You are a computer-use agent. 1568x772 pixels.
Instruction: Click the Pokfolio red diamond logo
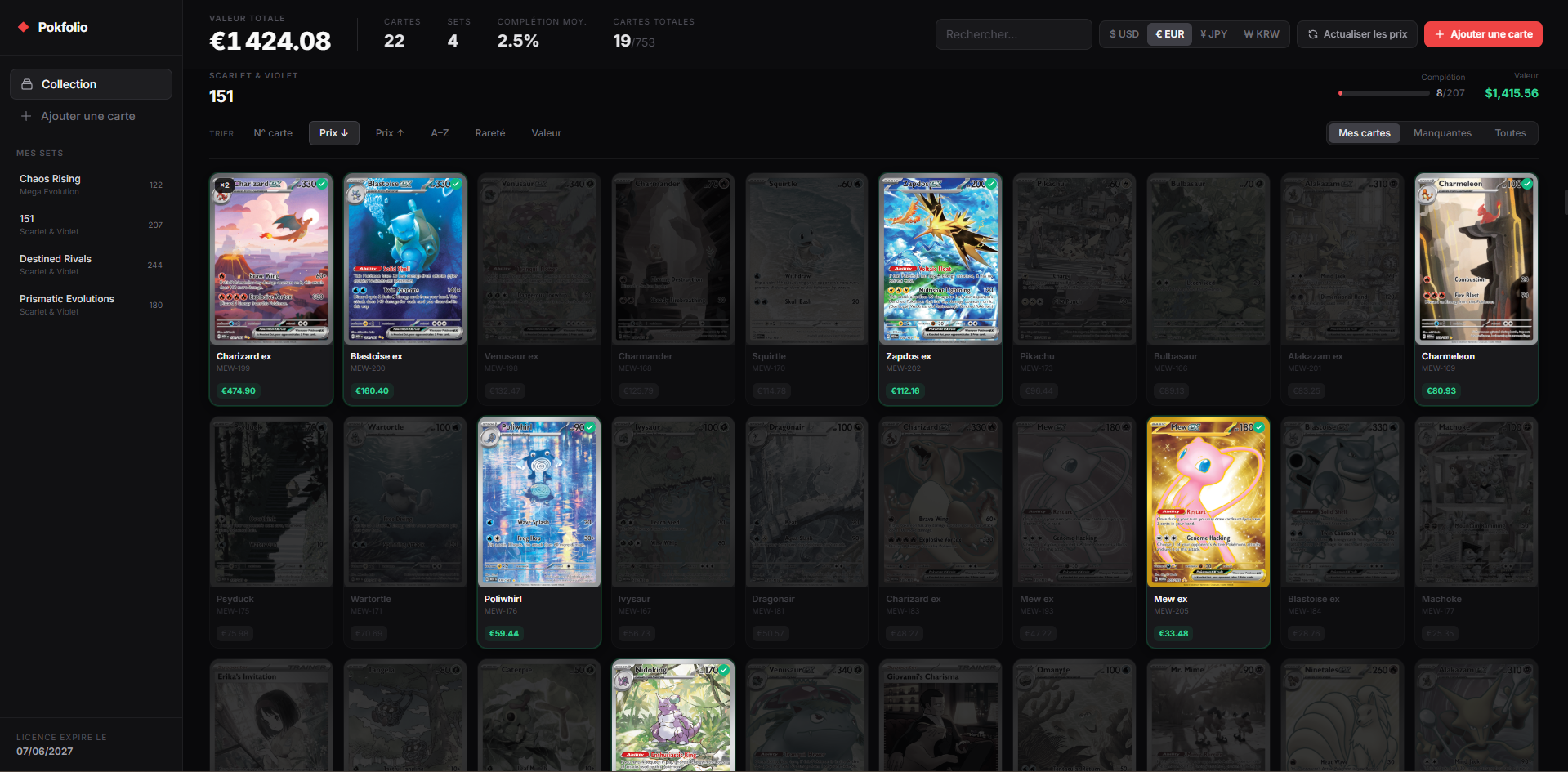(x=24, y=27)
